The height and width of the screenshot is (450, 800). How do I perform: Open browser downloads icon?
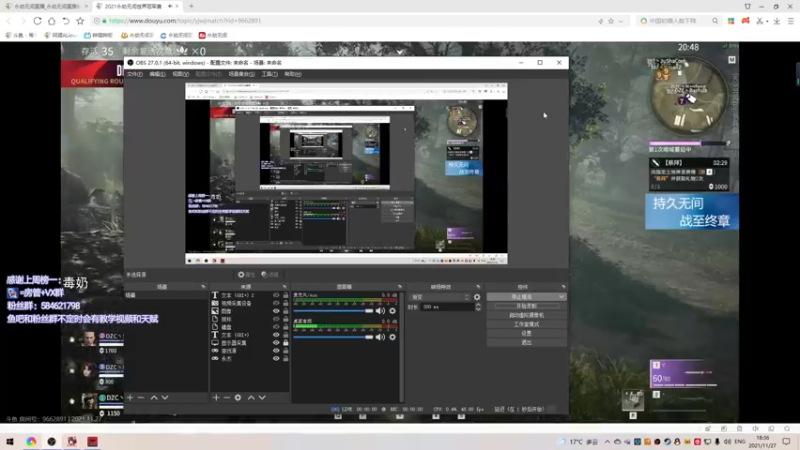(777, 21)
